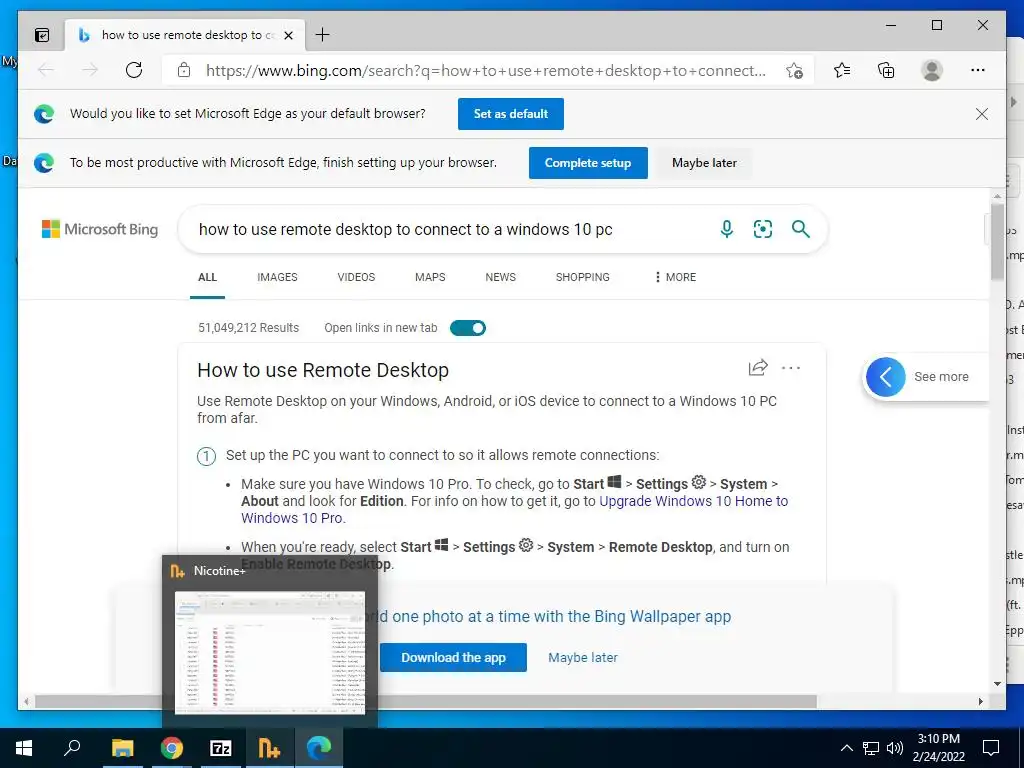Viewport: 1024px width, 768px height.
Task: Share the Remote Desktop answer card
Action: point(758,368)
